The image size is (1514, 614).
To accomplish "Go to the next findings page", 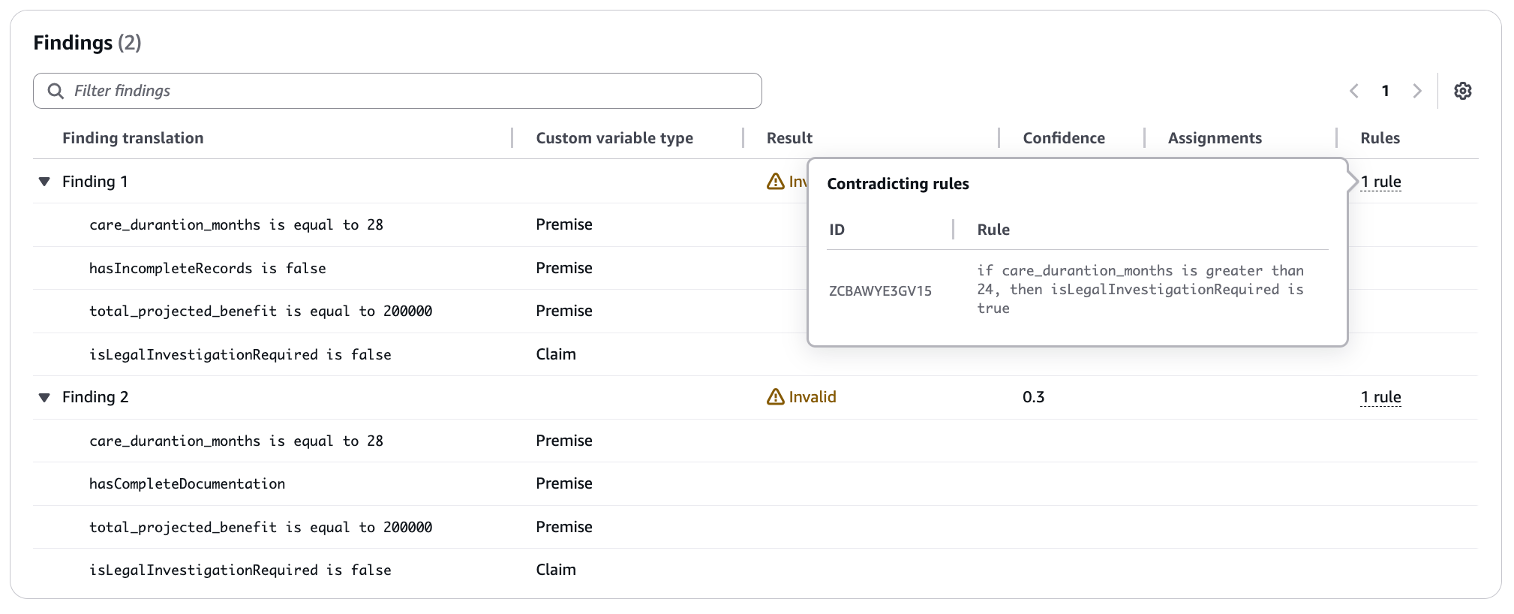I will [x=1417, y=91].
